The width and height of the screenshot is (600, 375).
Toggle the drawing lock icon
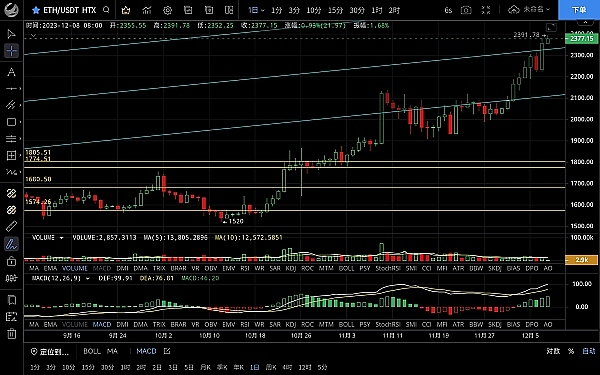pos(11,261)
